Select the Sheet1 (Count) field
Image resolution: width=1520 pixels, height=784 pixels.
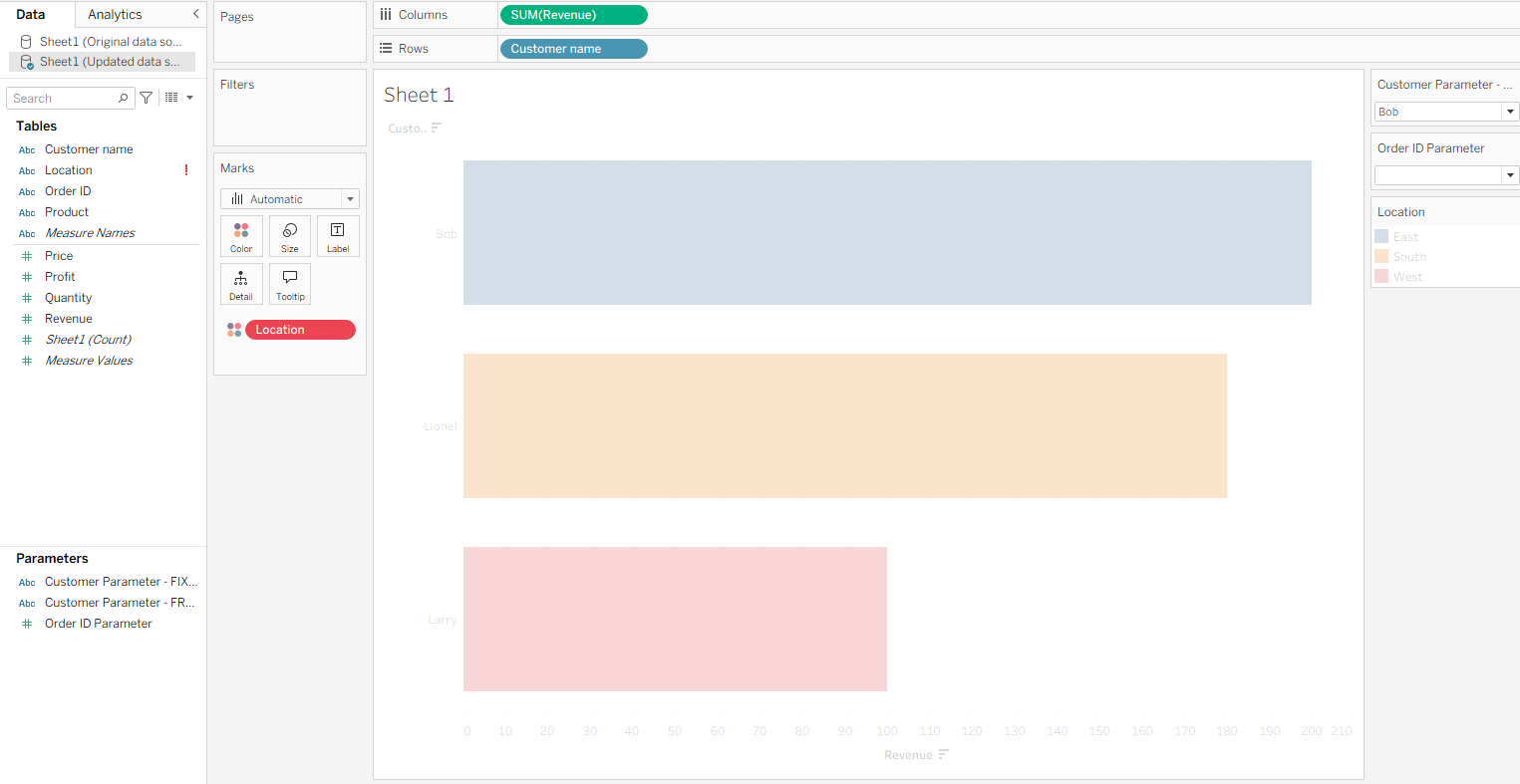88,340
